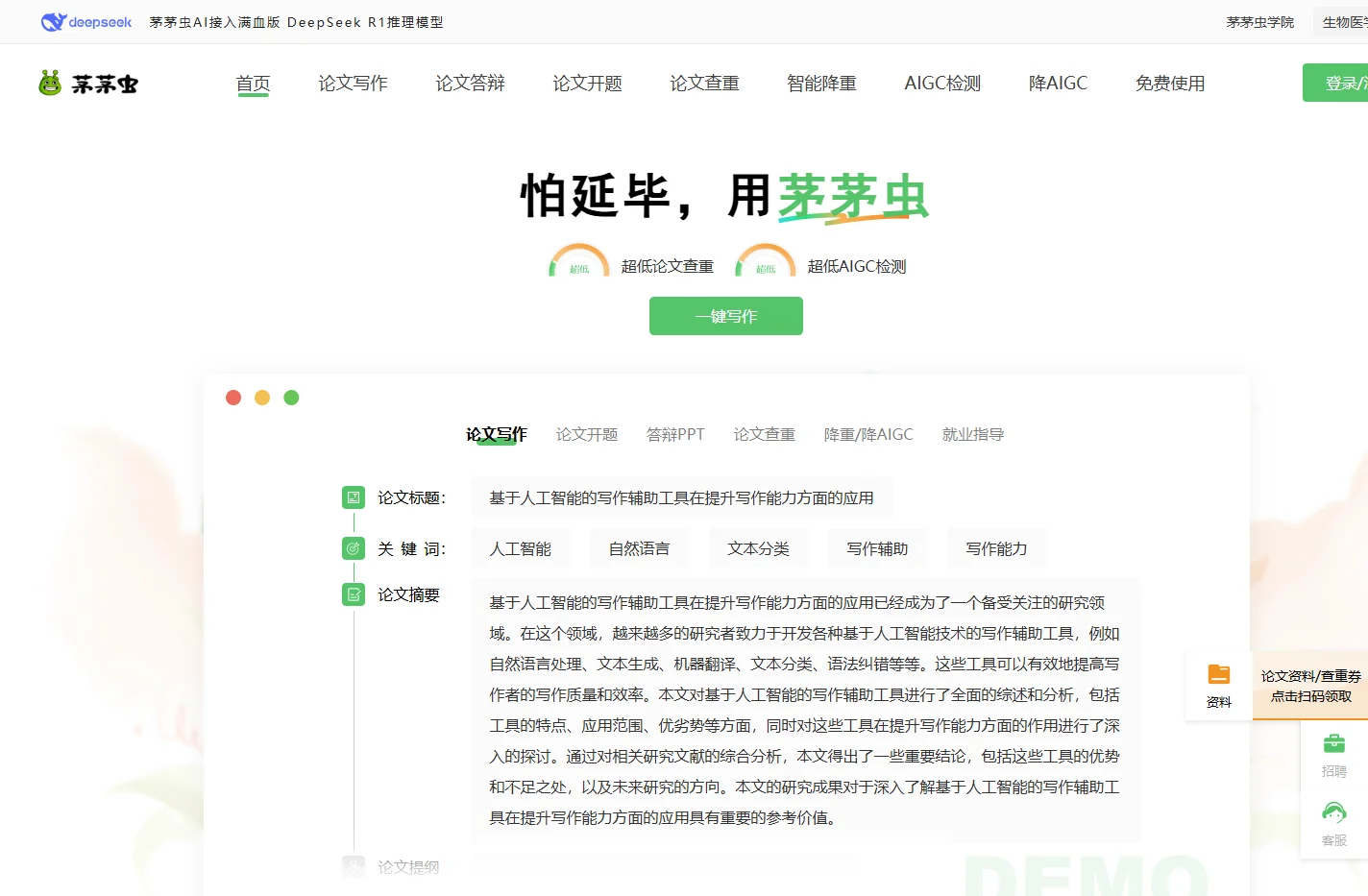Click the 论文提纲 label

point(408,867)
